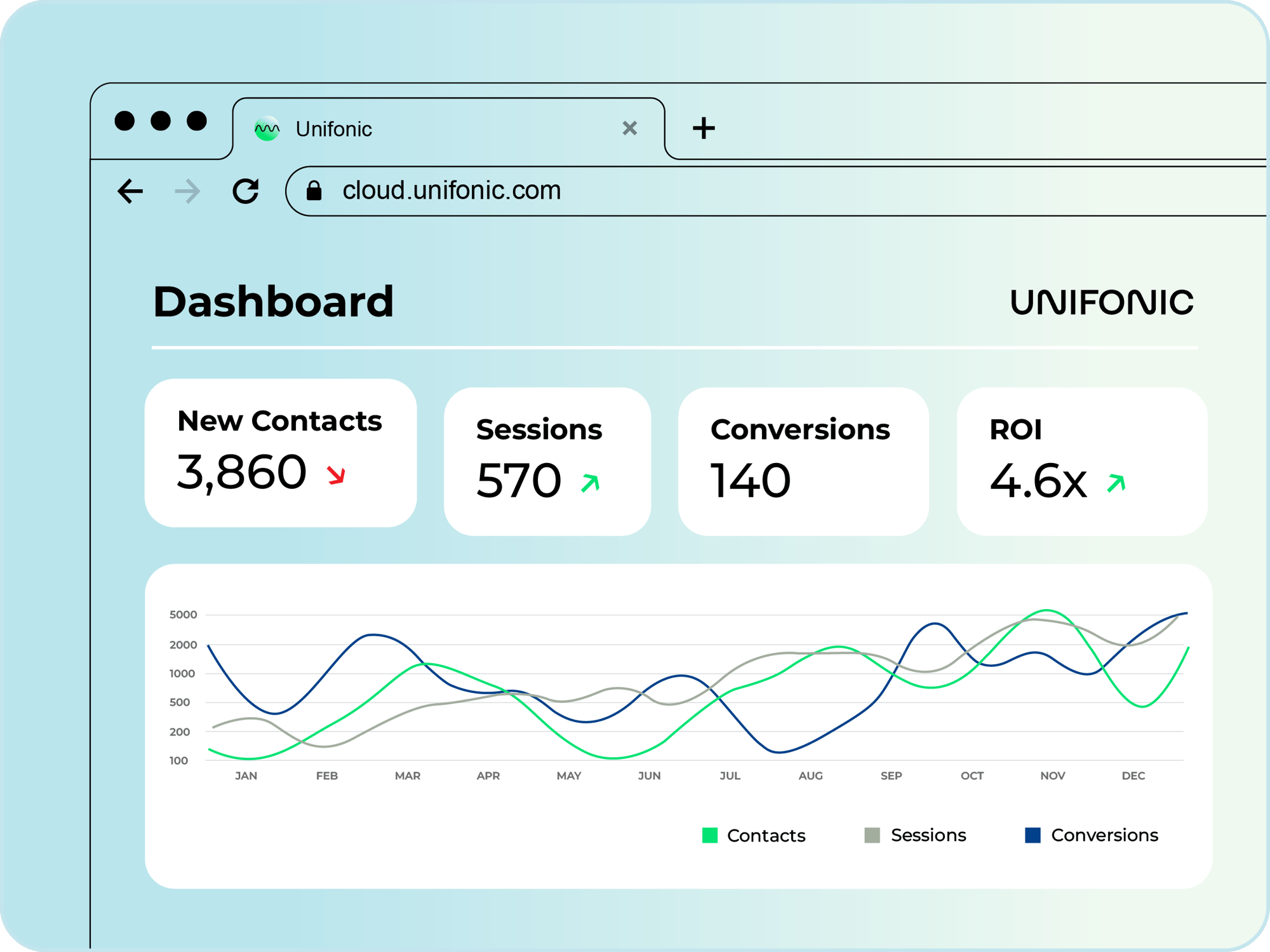Image resolution: width=1270 pixels, height=952 pixels.
Task: Click the first black window control dot
Action: point(124,121)
